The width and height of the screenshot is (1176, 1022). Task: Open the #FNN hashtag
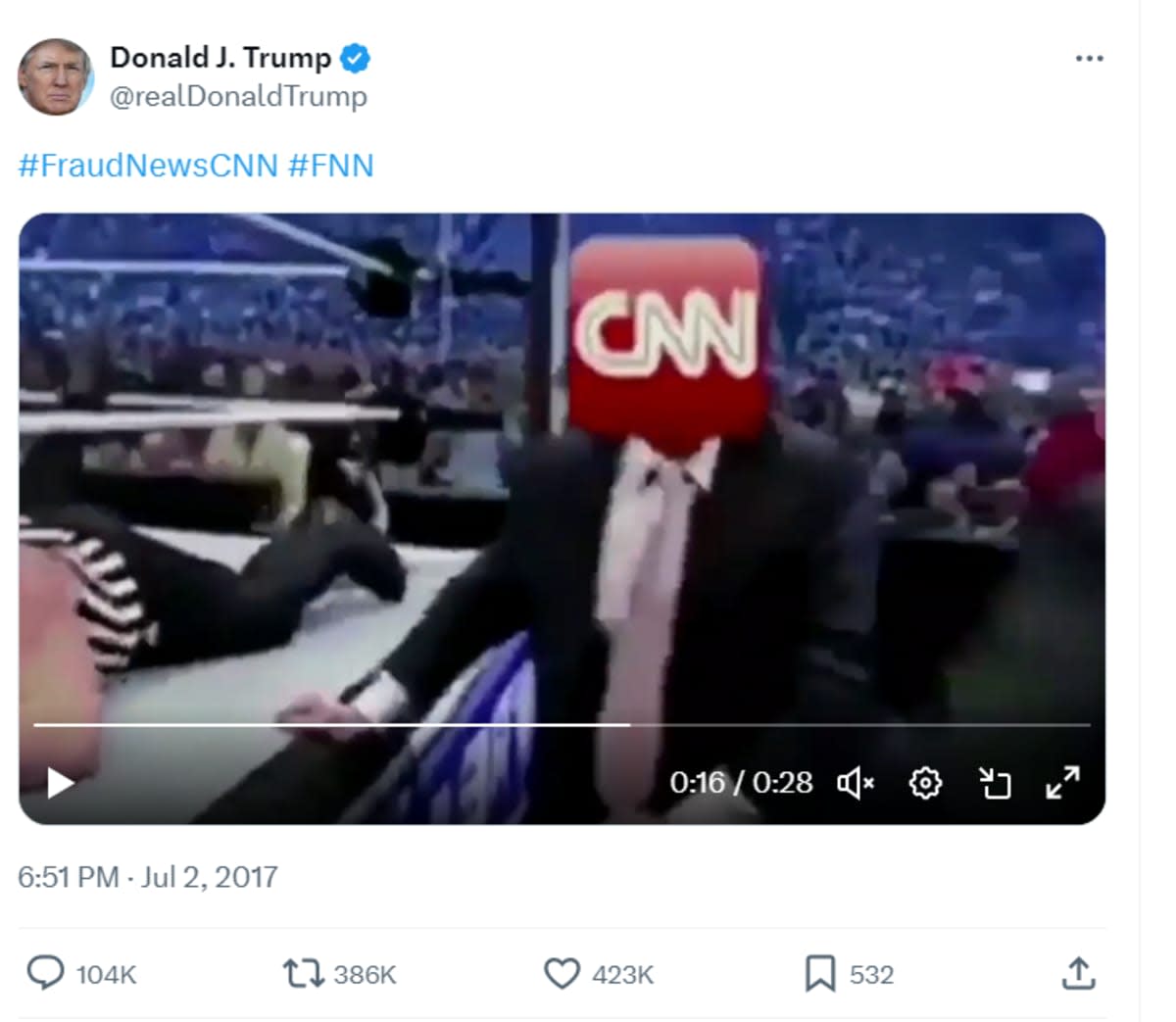pyautogui.click(x=331, y=165)
